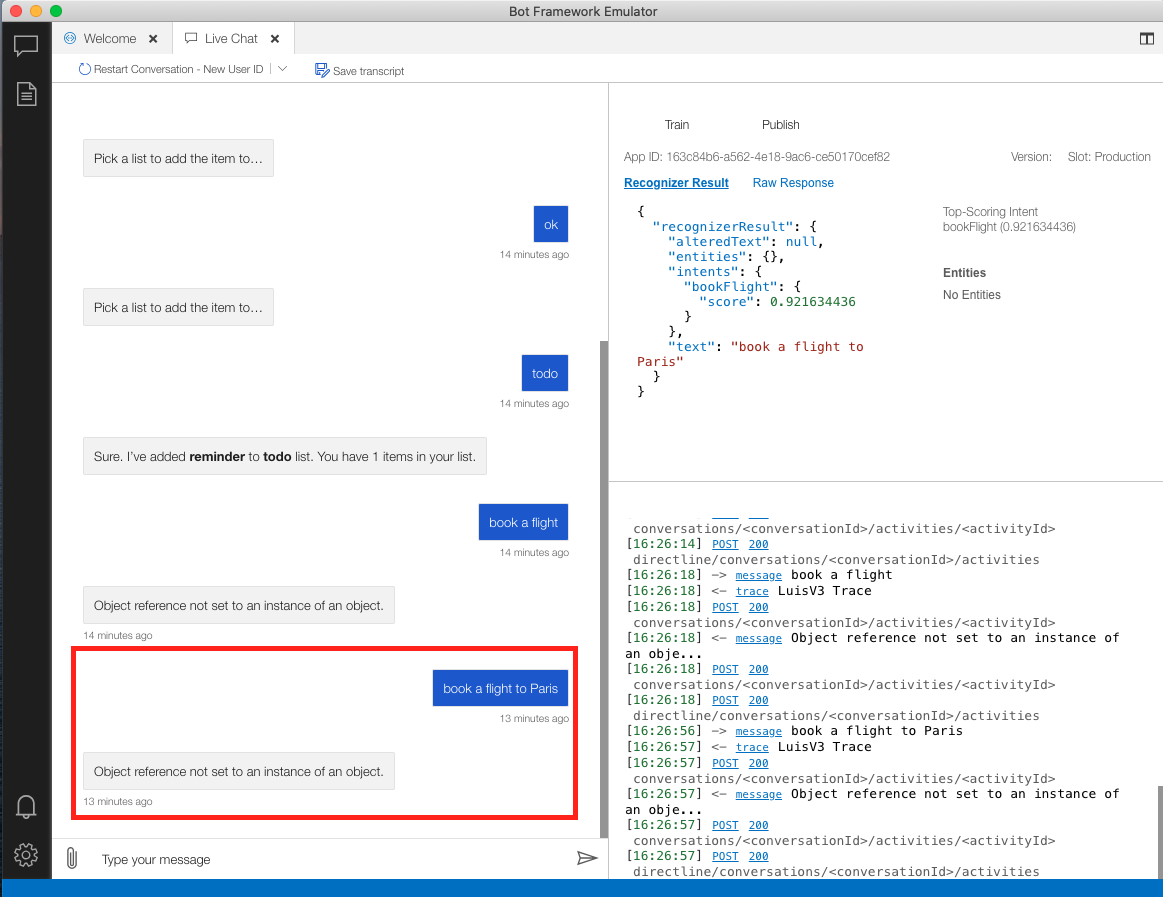Open the chat bubble icon in left sidebar
Screen dimensions: 1163x897
coord(26,46)
